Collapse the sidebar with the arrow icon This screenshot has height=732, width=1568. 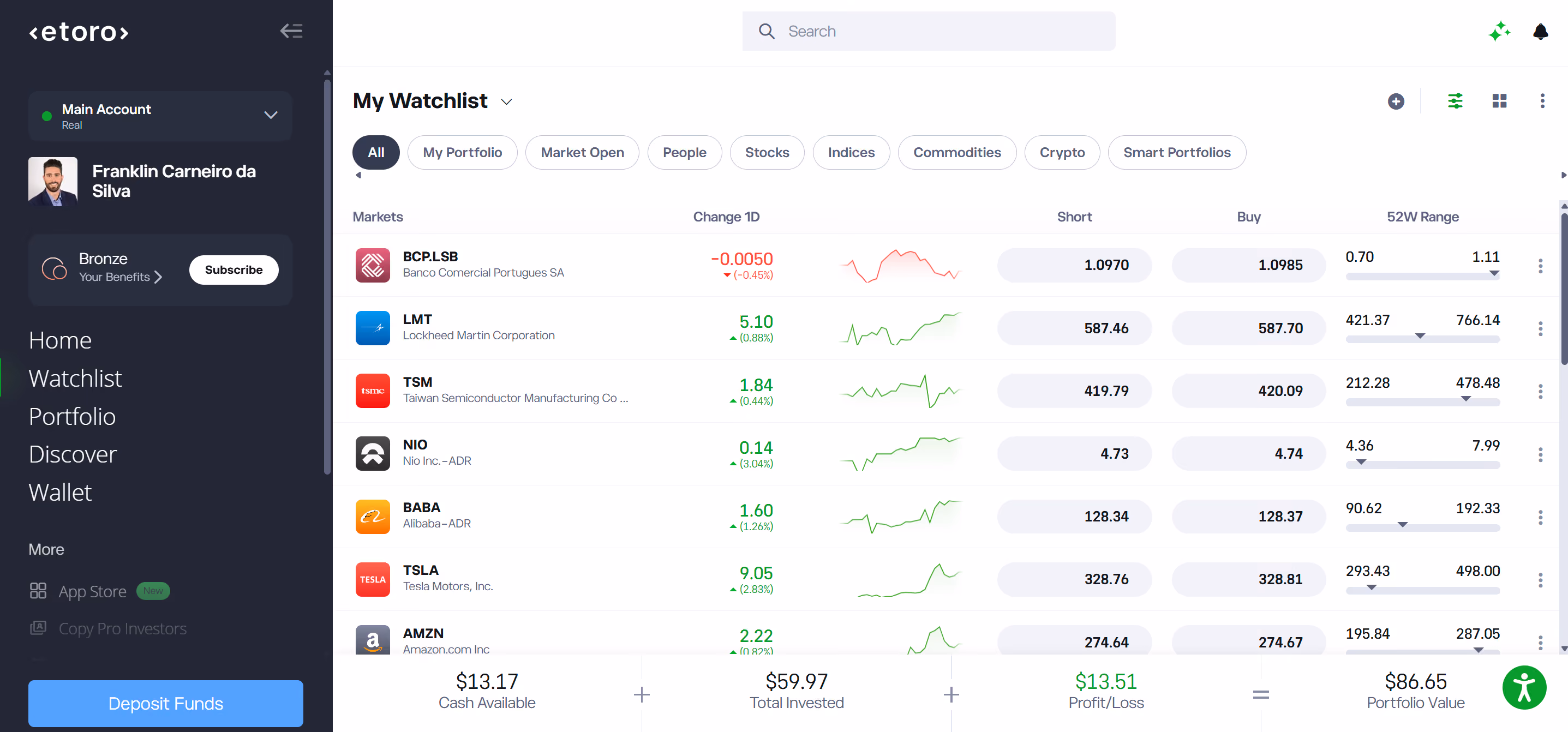click(291, 31)
